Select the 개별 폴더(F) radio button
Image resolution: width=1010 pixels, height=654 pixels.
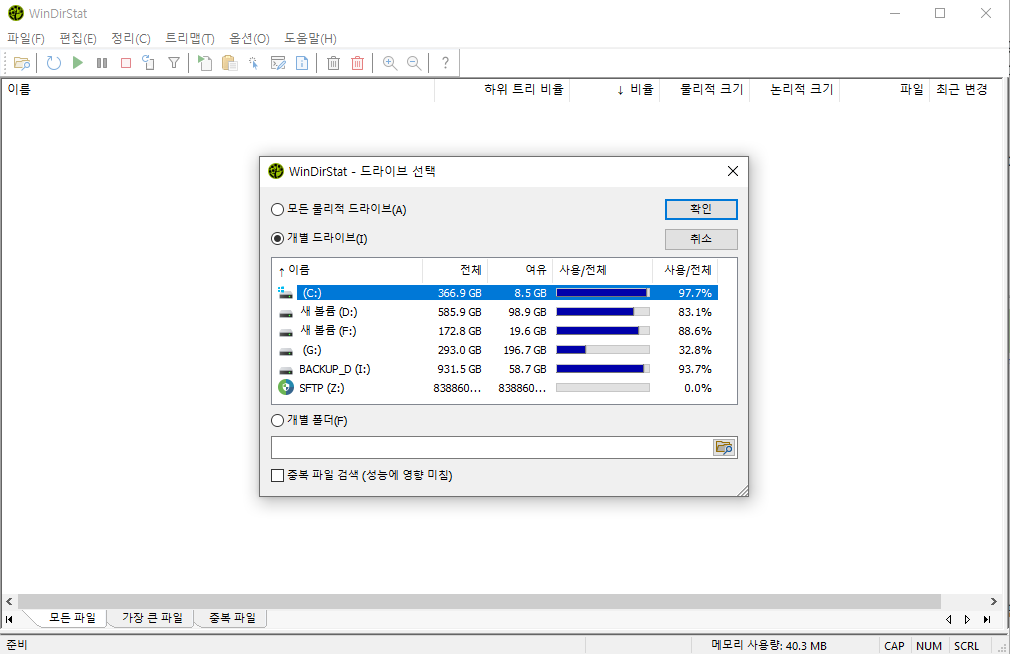point(278,420)
